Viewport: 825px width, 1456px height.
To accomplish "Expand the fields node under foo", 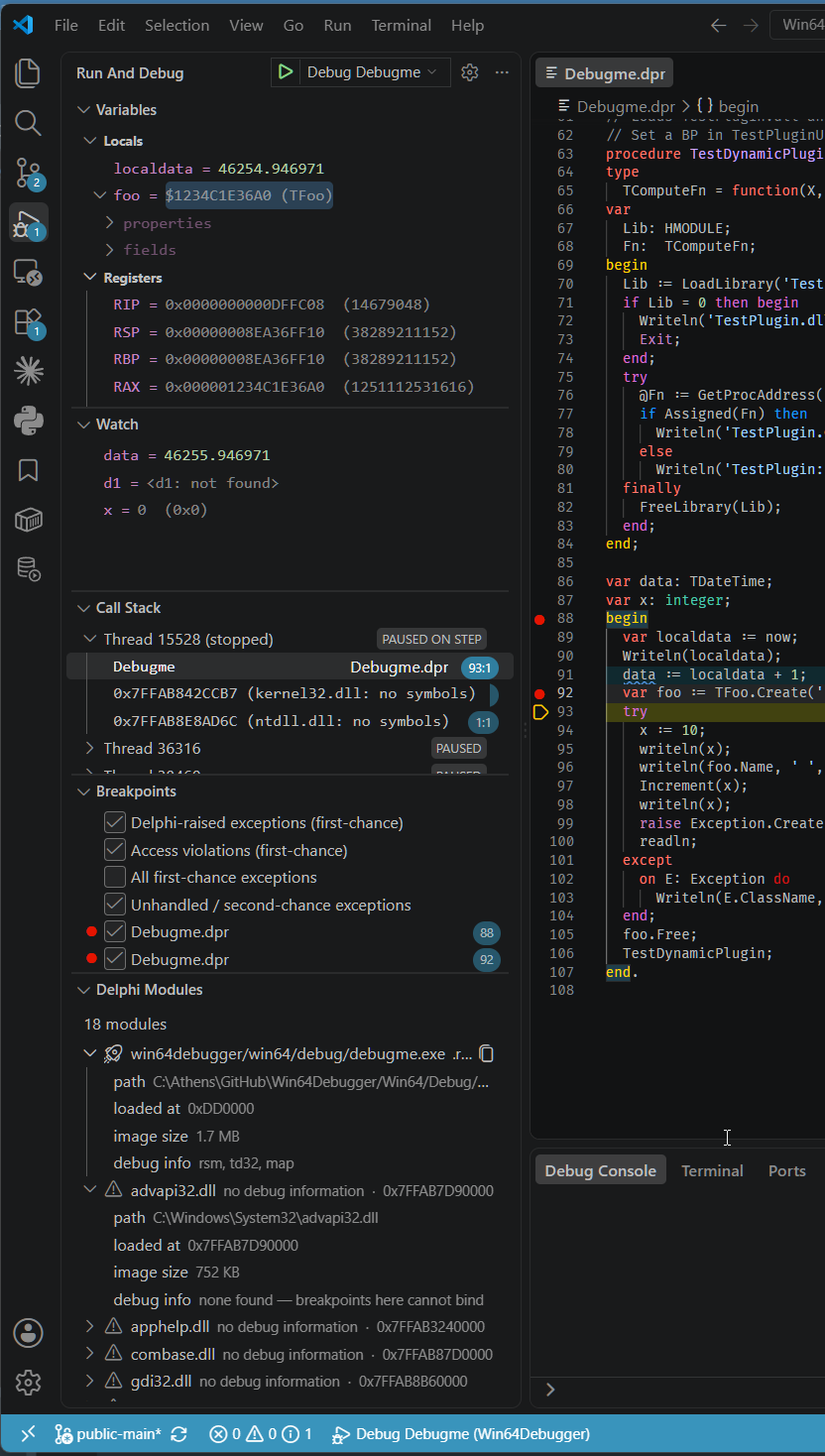I will 110,250.
